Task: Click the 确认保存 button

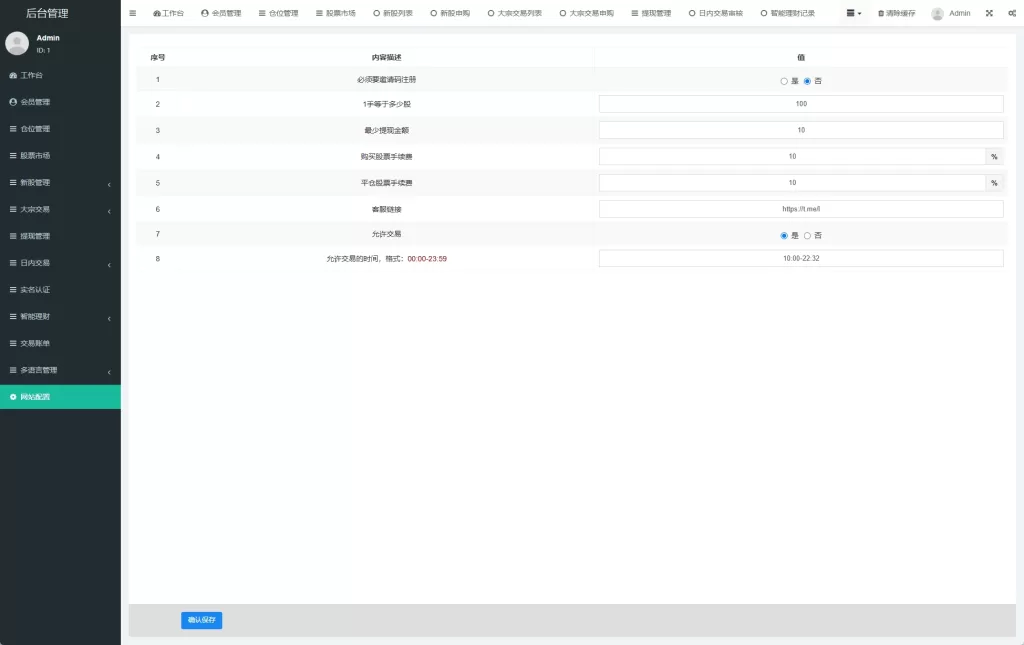Action: (201, 620)
